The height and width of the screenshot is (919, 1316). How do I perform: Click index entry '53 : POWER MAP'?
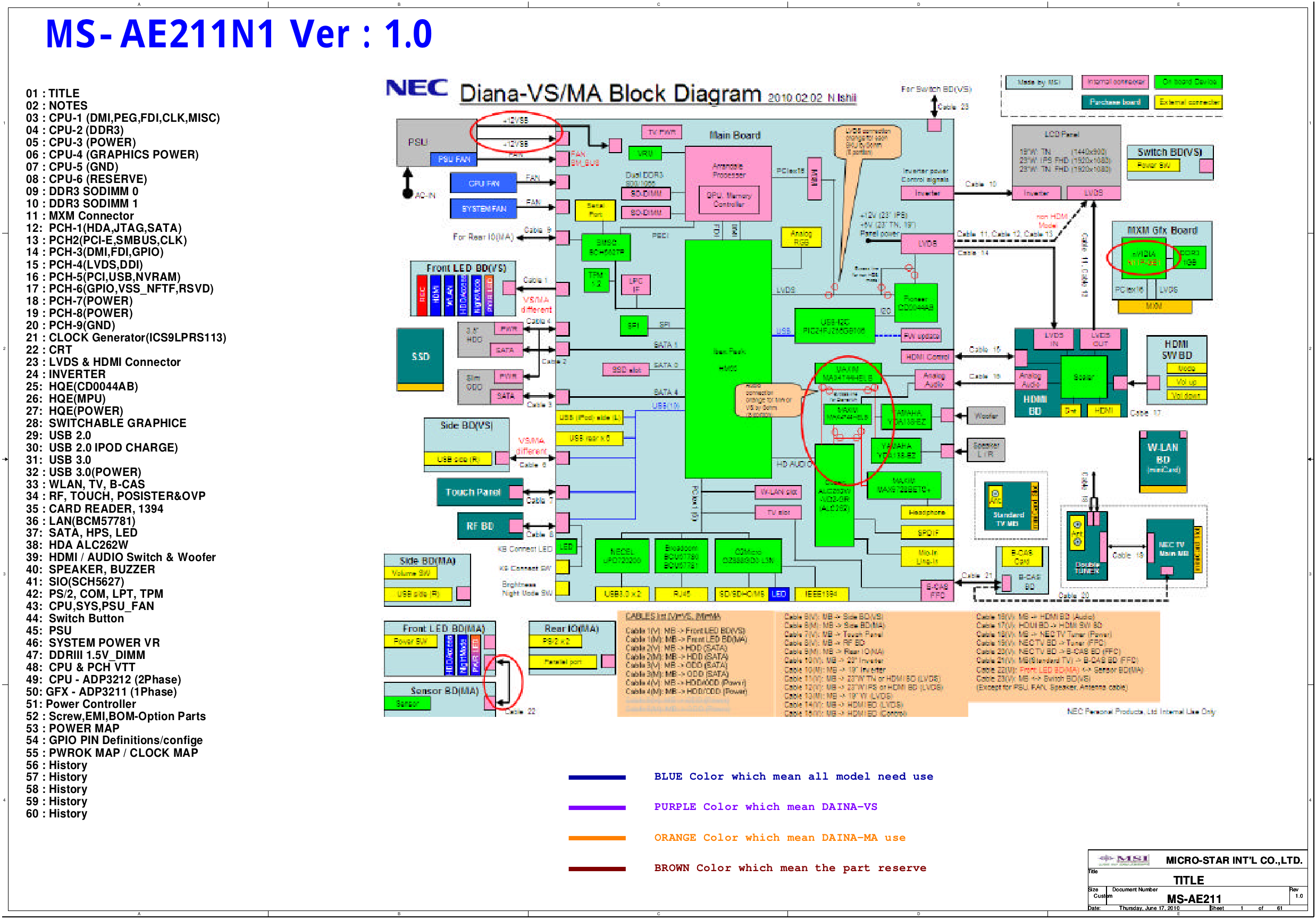click(73, 729)
